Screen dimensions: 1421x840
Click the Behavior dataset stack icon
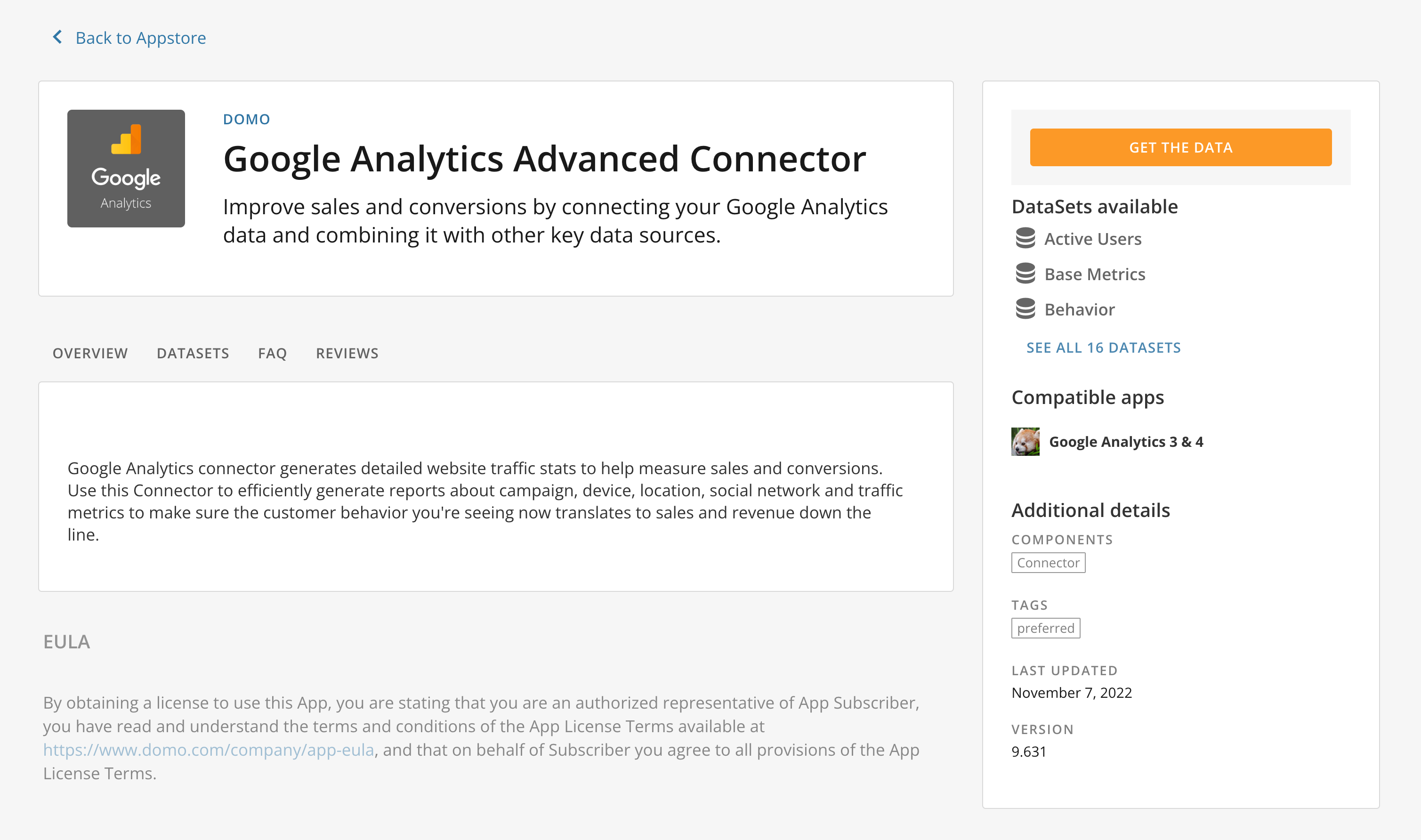[1025, 309]
